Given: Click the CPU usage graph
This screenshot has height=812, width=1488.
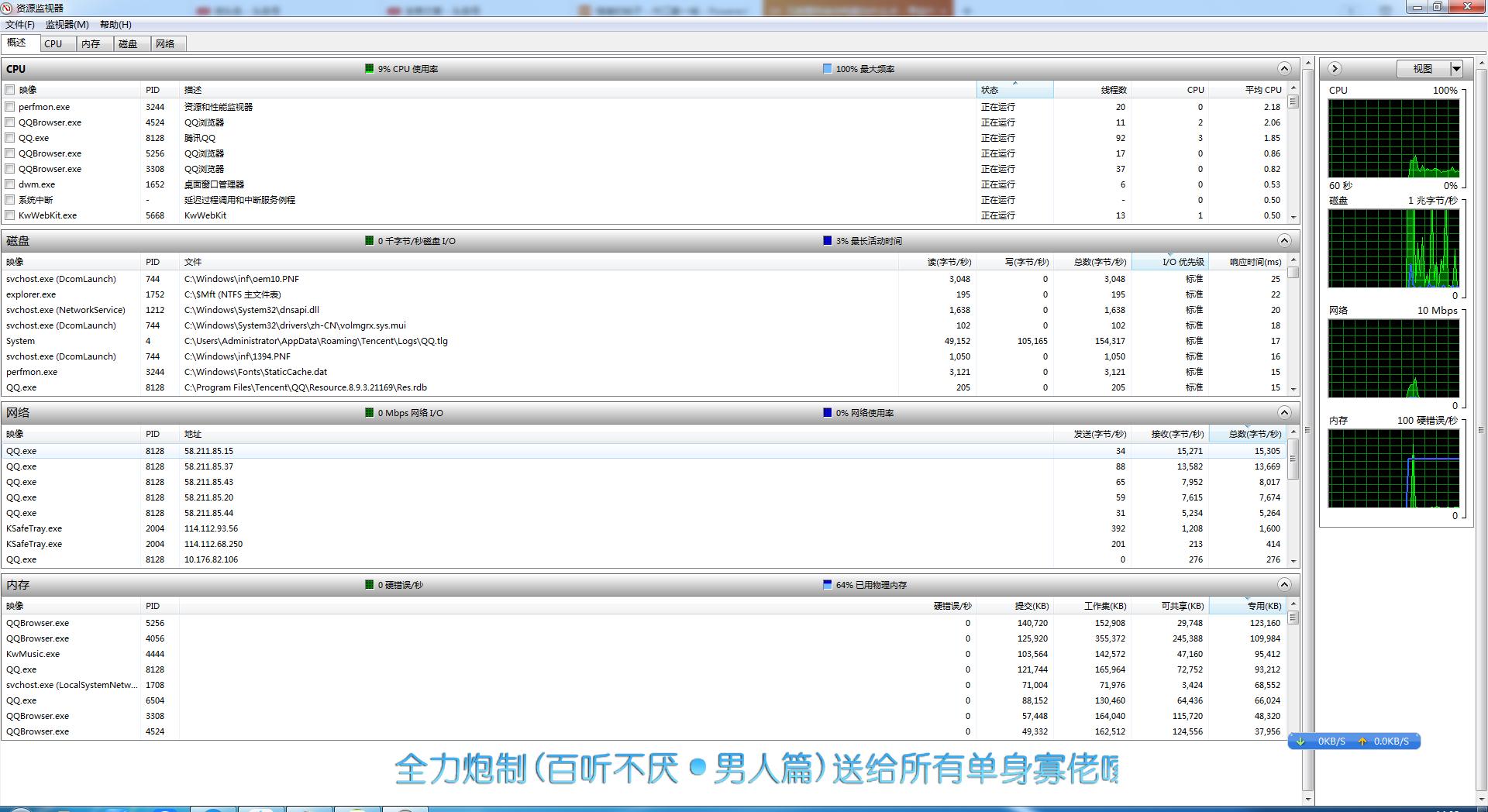Looking at the screenshot, I should pyautogui.click(x=1393, y=139).
